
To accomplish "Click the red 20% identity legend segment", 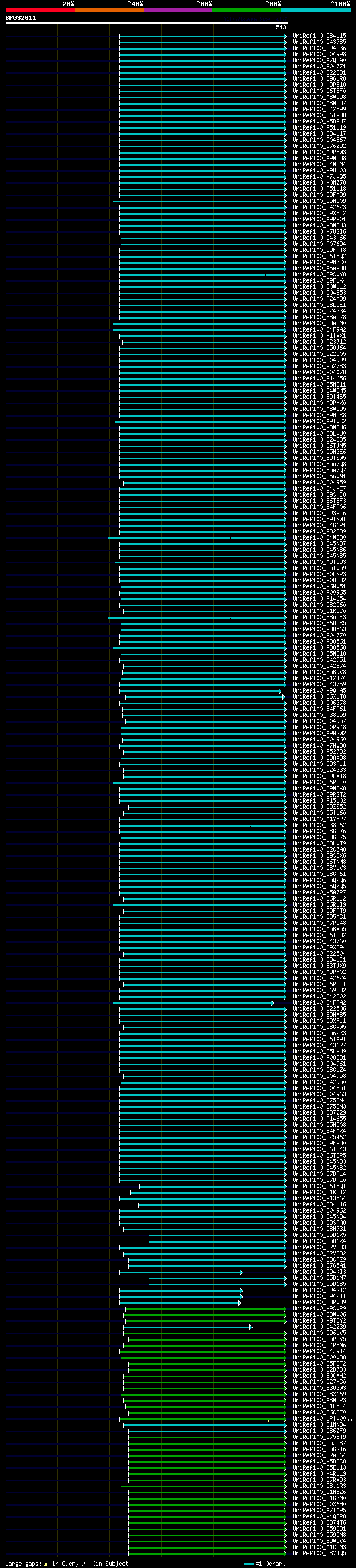I will click(x=39, y=10).
